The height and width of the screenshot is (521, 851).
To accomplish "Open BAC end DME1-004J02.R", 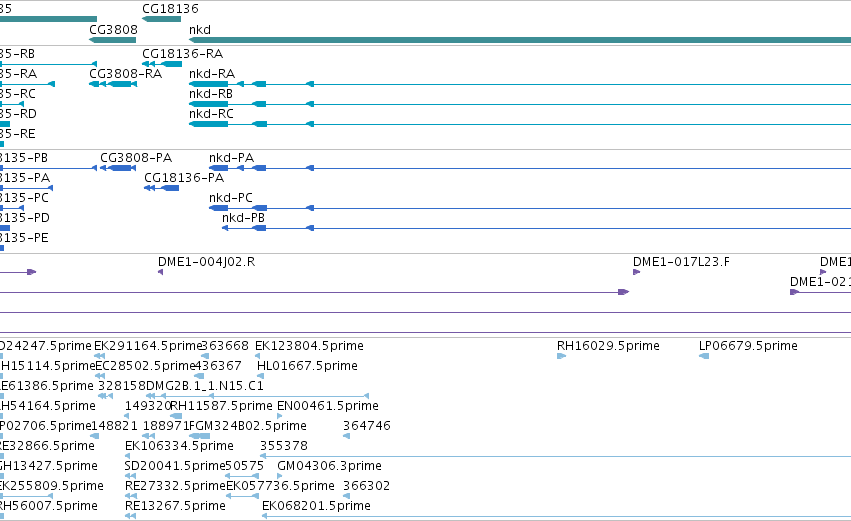I will (206, 262).
